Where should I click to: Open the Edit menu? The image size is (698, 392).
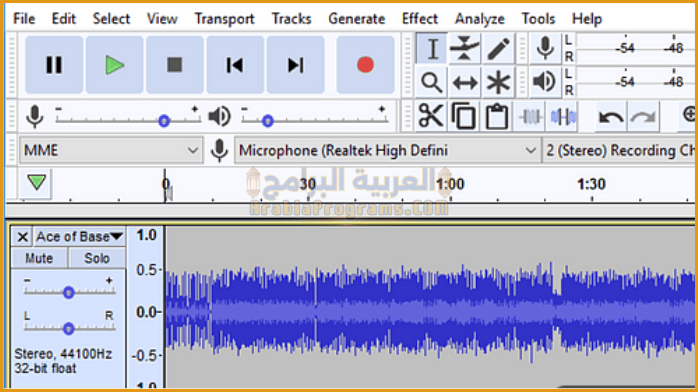click(x=64, y=19)
